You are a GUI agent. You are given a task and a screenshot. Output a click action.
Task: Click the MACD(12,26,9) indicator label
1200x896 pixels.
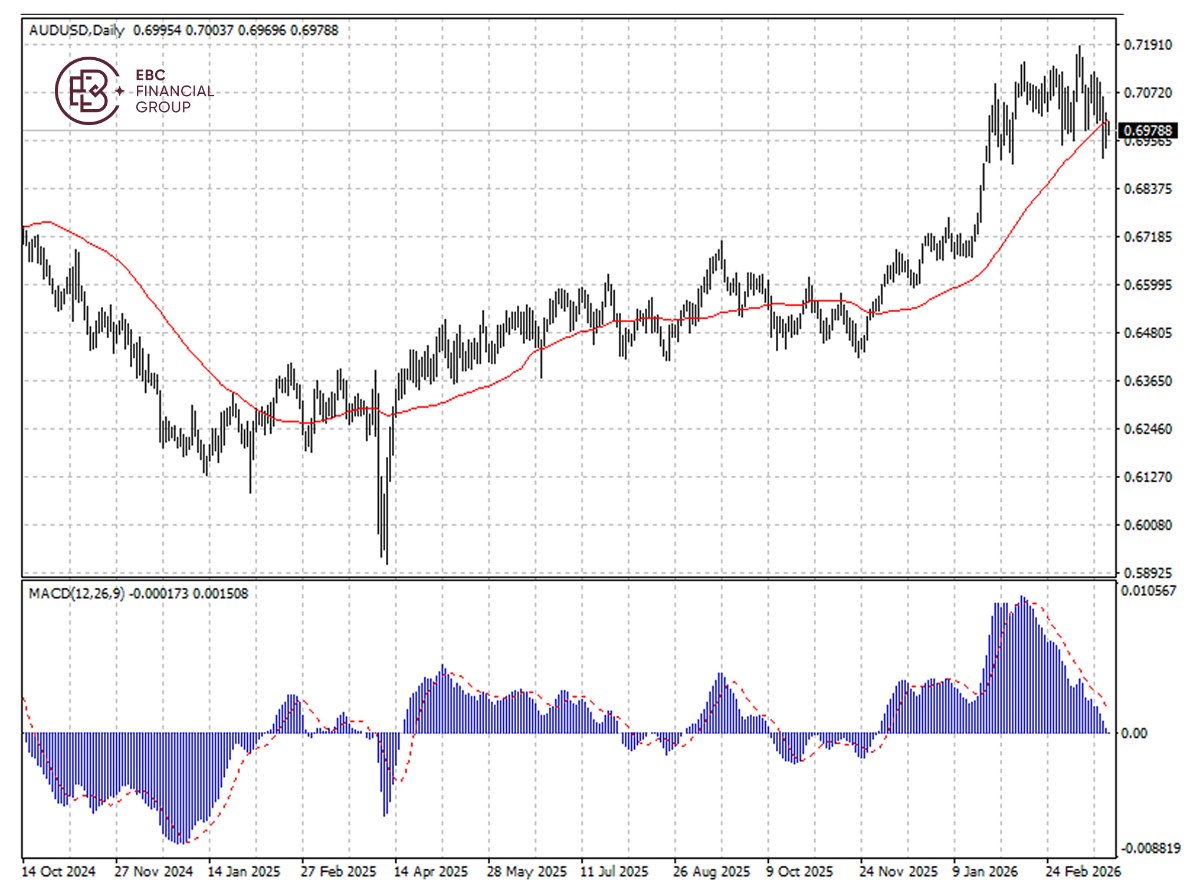pyautogui.click(x=76, y=593)
